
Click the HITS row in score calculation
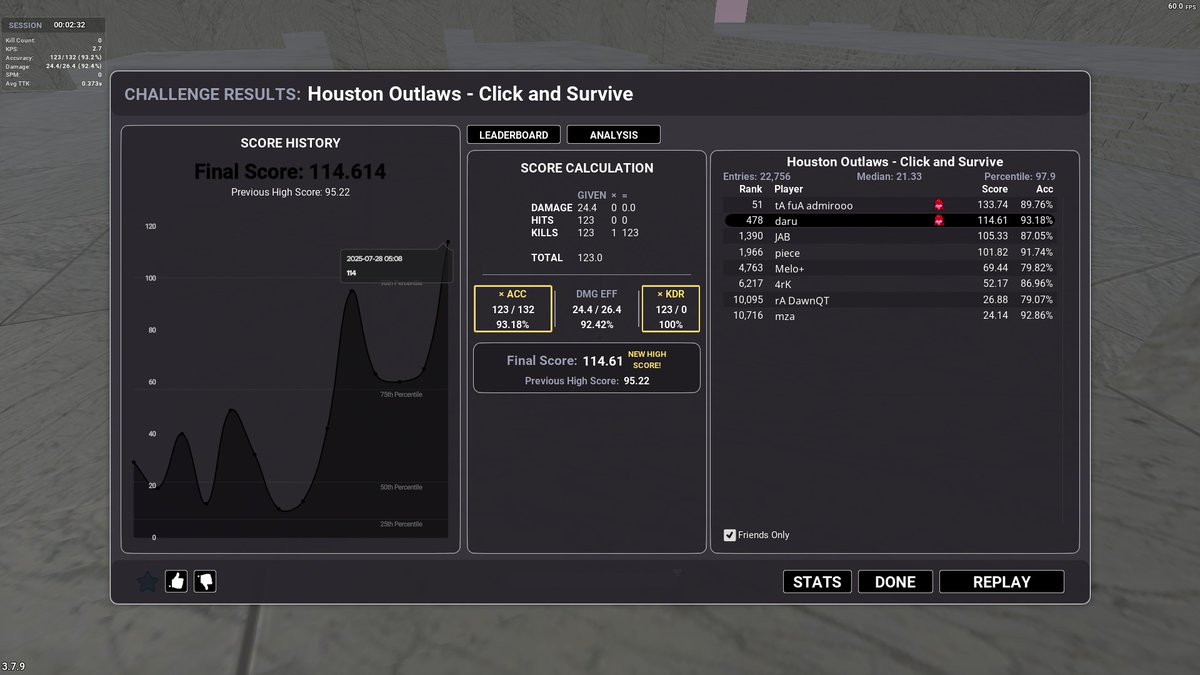[580, 220]
